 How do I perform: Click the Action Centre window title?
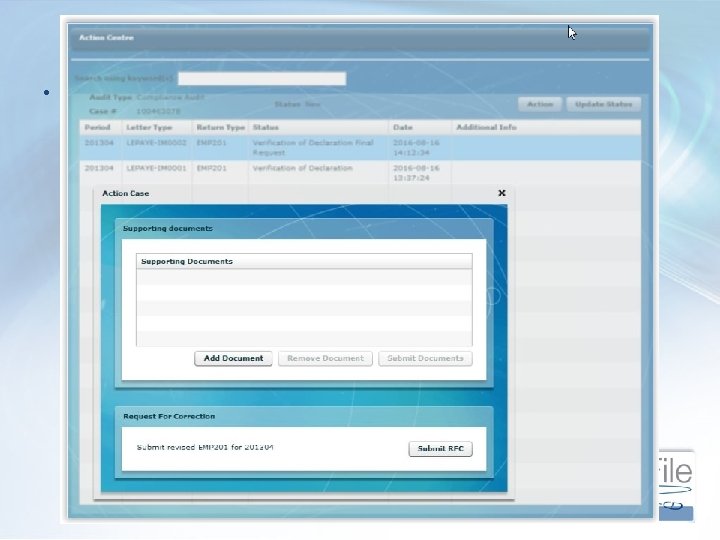tap(107, 38)
